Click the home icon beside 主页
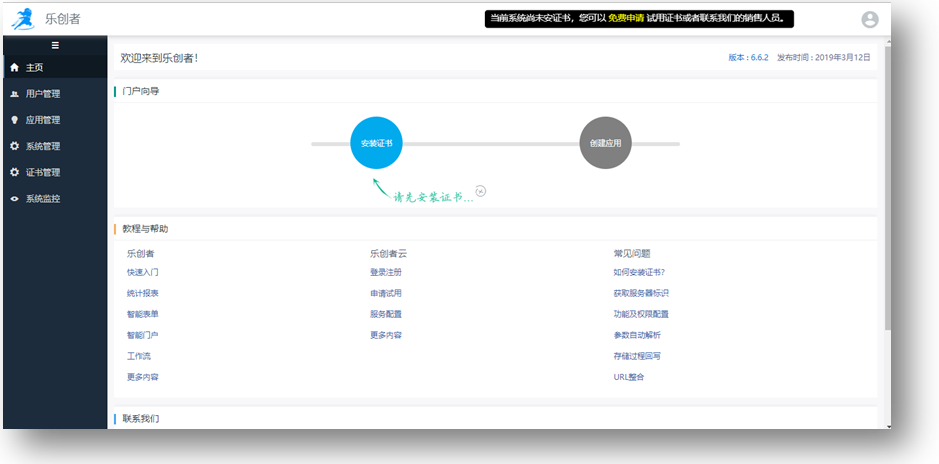Image resolution: width=939 pixels, height=464 pixels. 14,68
